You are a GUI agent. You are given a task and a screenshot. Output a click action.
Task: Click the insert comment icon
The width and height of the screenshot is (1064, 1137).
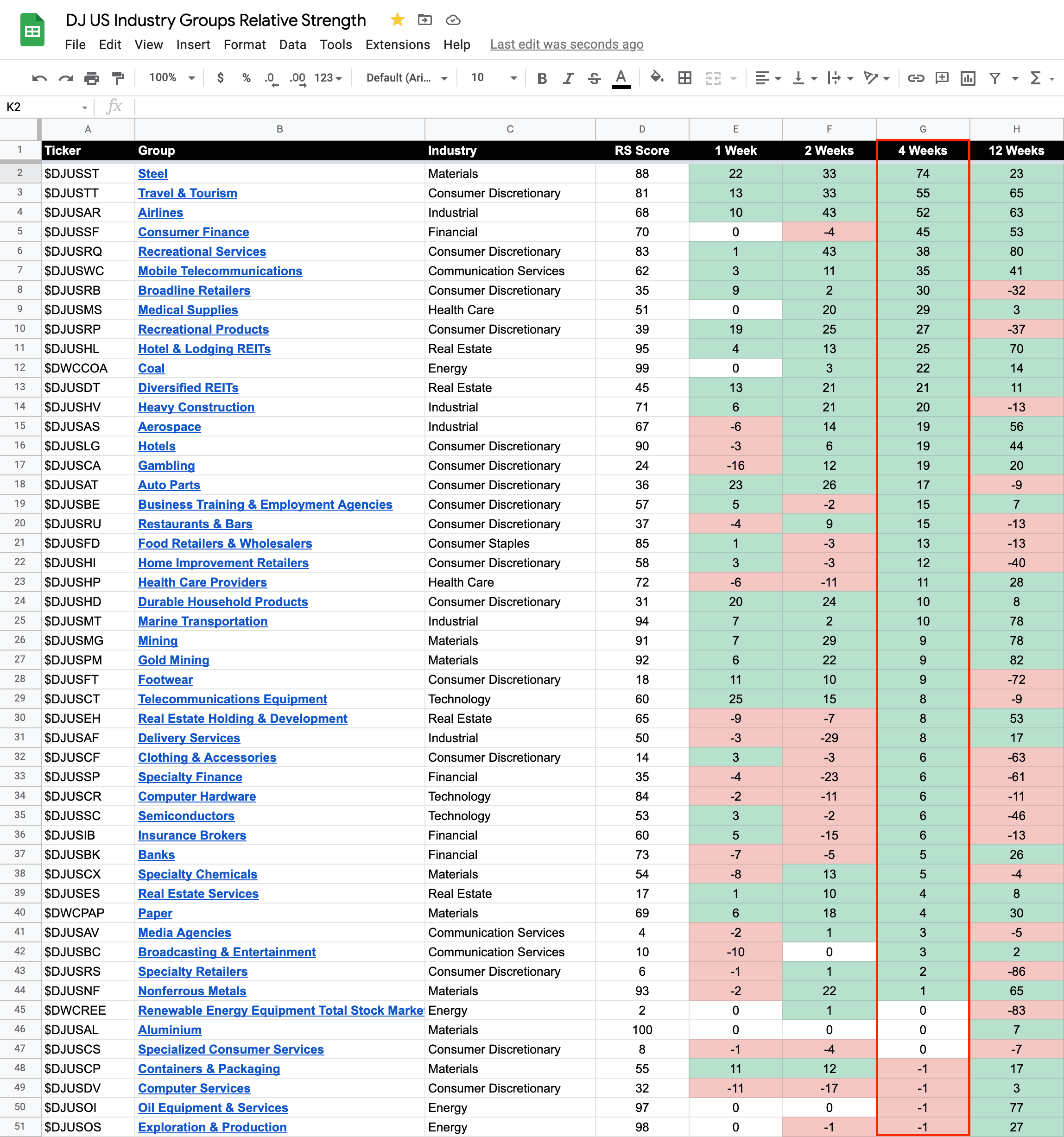tap(942, 78)
